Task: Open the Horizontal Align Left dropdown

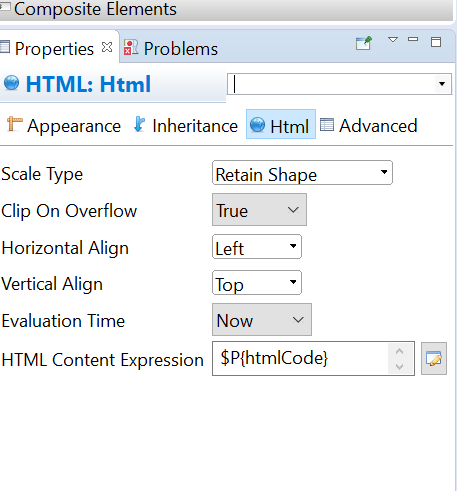Action: pos(257,247)
